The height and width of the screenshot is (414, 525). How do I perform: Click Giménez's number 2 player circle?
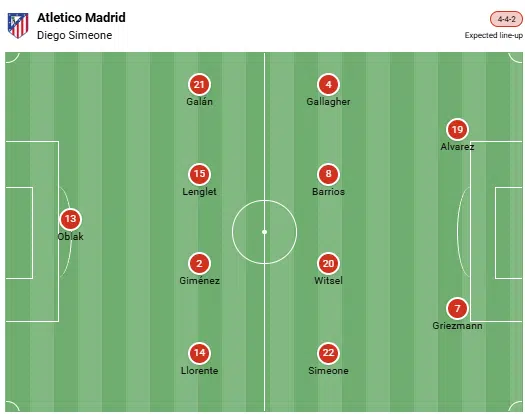click(x=199, y=264)
